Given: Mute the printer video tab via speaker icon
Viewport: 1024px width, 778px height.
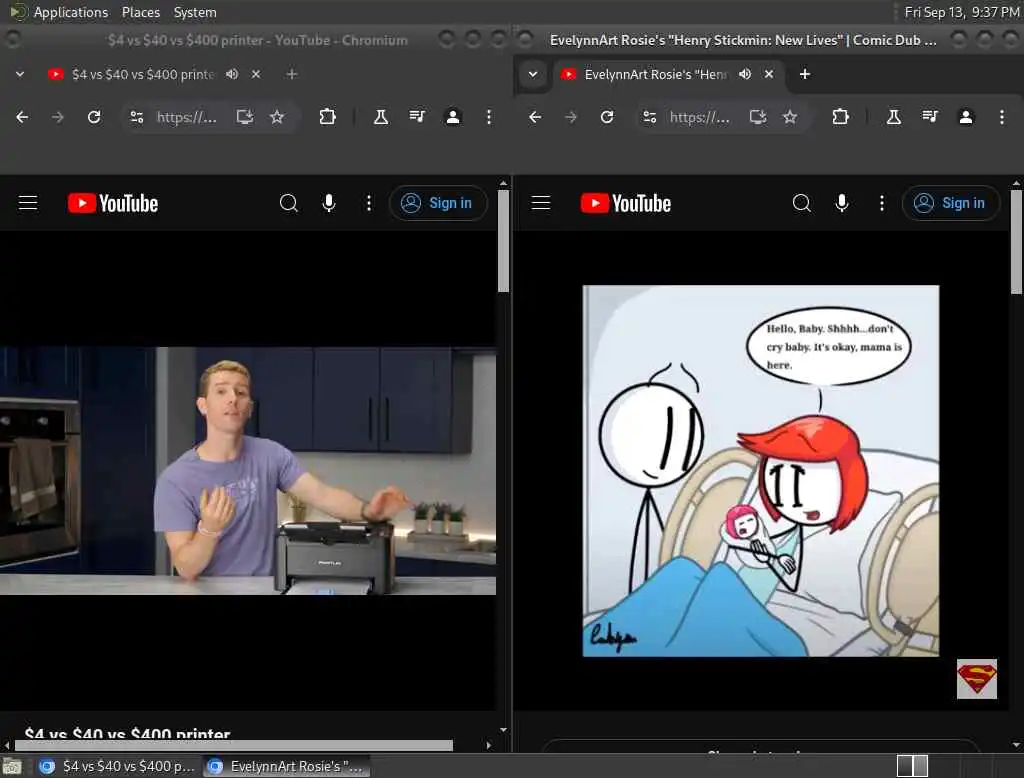Looking at the screenshot, I should tap(232, 74).
